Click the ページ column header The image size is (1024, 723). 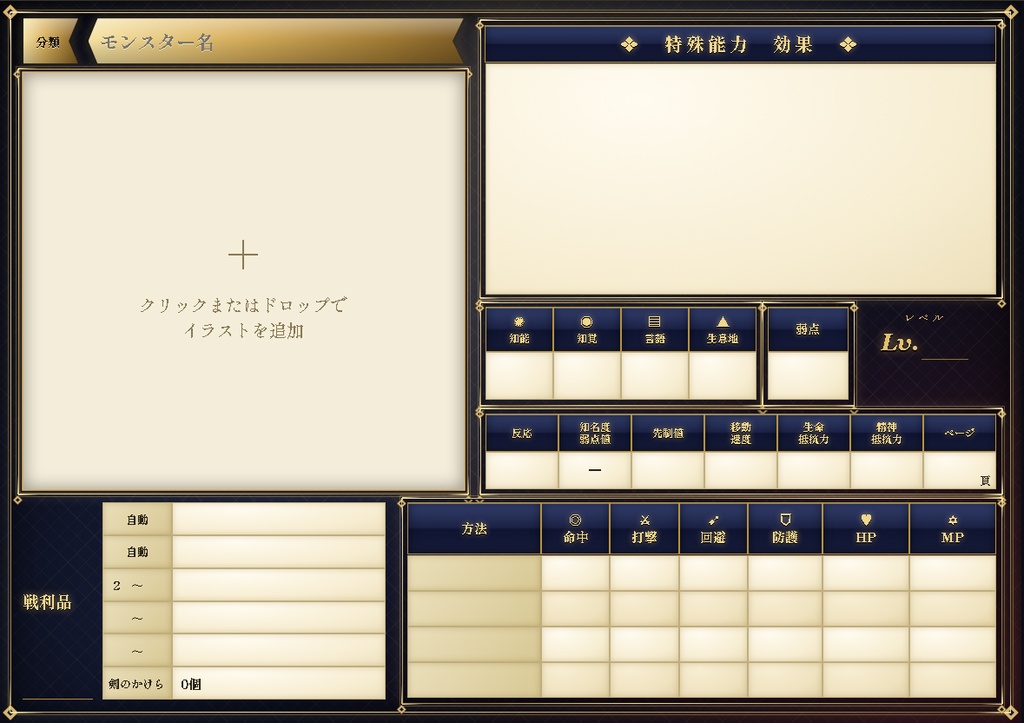point(959,433)
